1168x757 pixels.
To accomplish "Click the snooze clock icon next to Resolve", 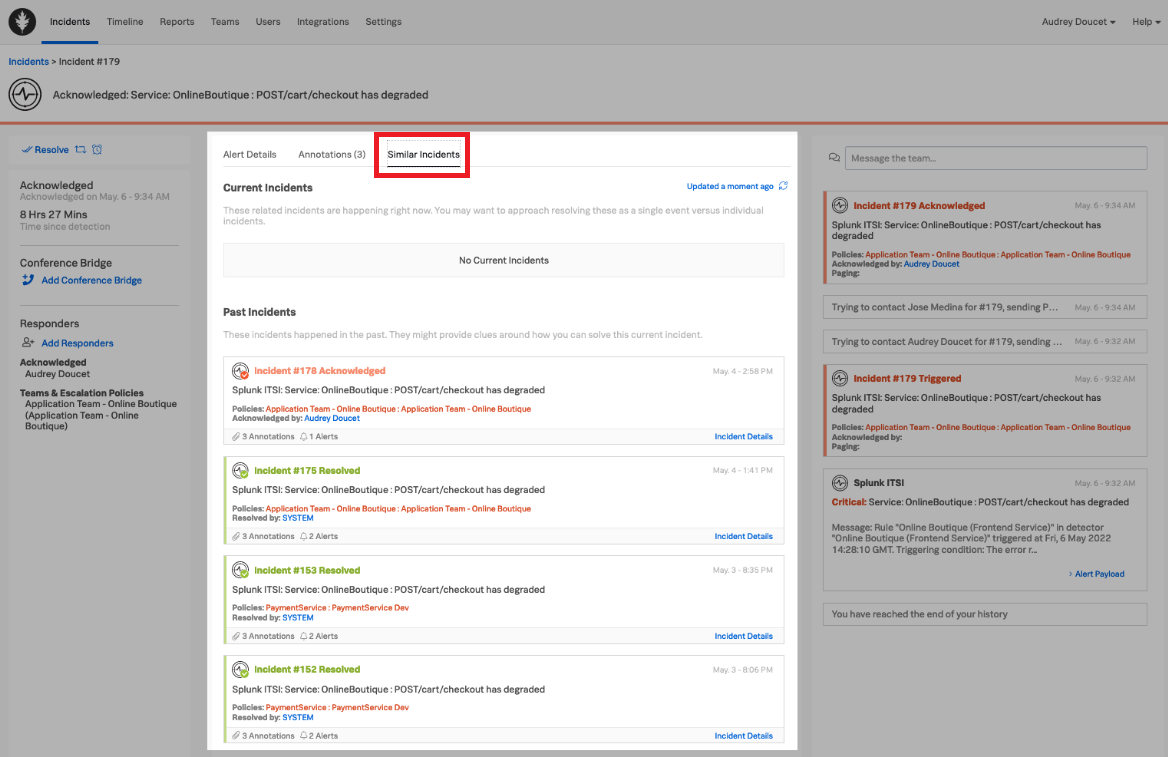I will tap(97, 150).
